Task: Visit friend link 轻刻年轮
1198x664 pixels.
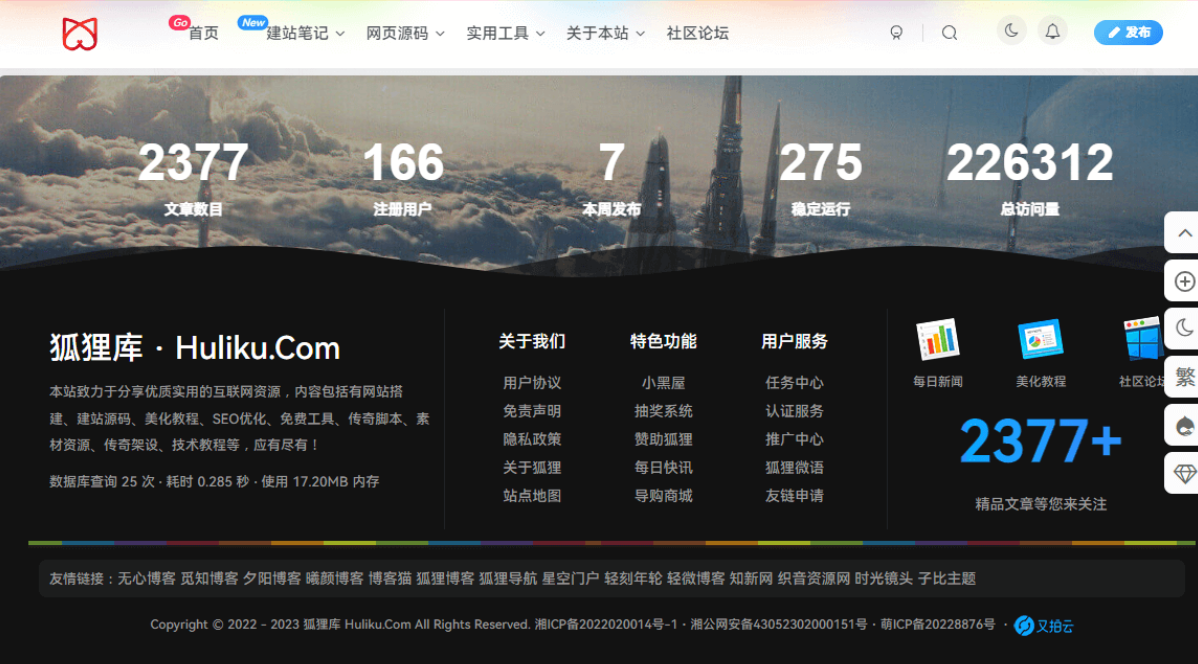Action: (x=633, y=578)
